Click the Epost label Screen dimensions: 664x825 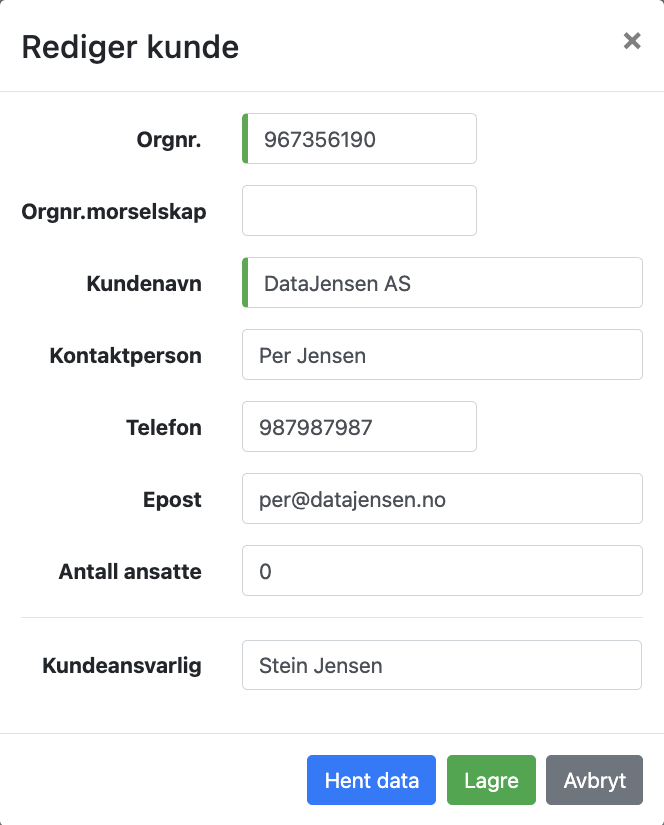coord(172,500)
